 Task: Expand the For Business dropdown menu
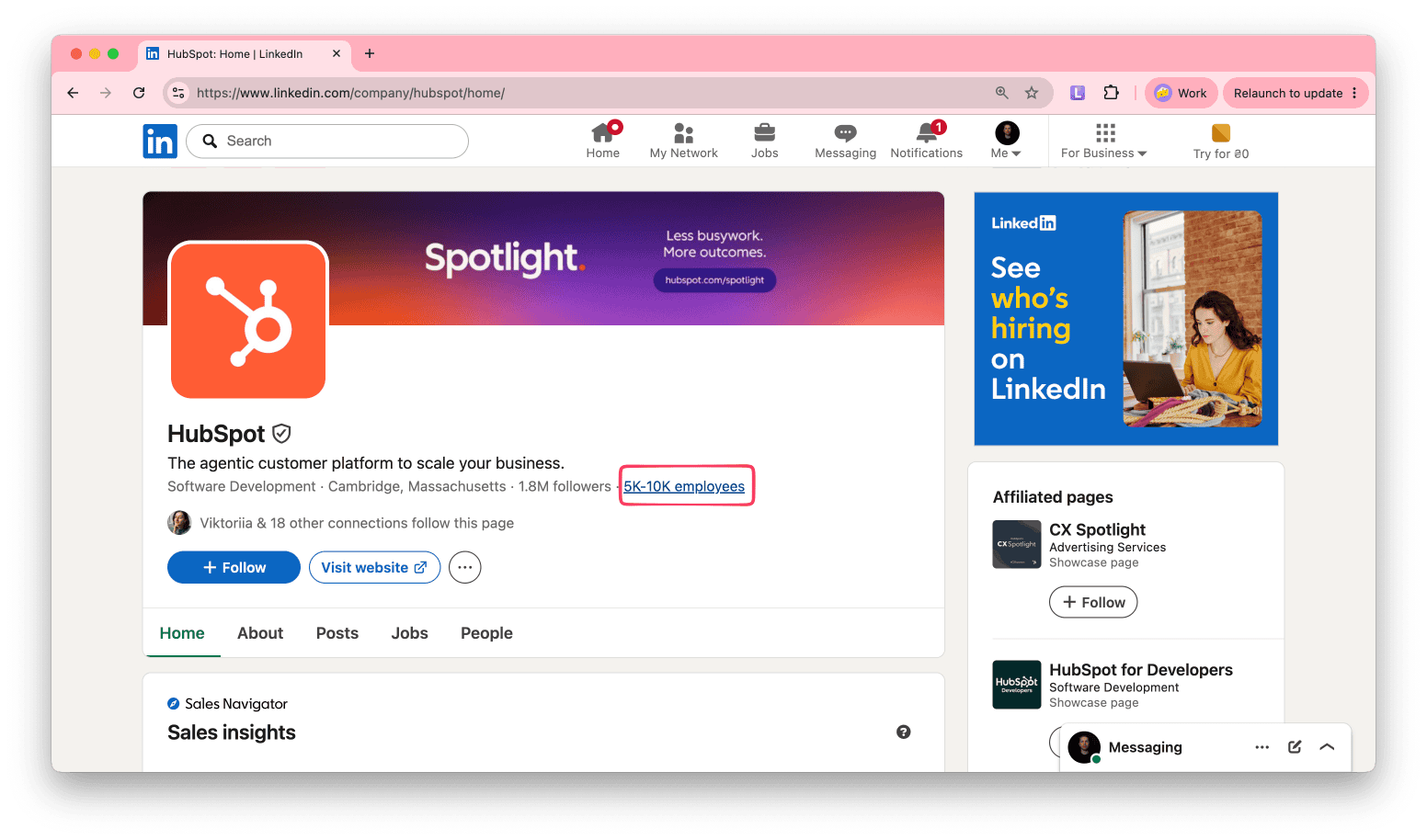1104,141
